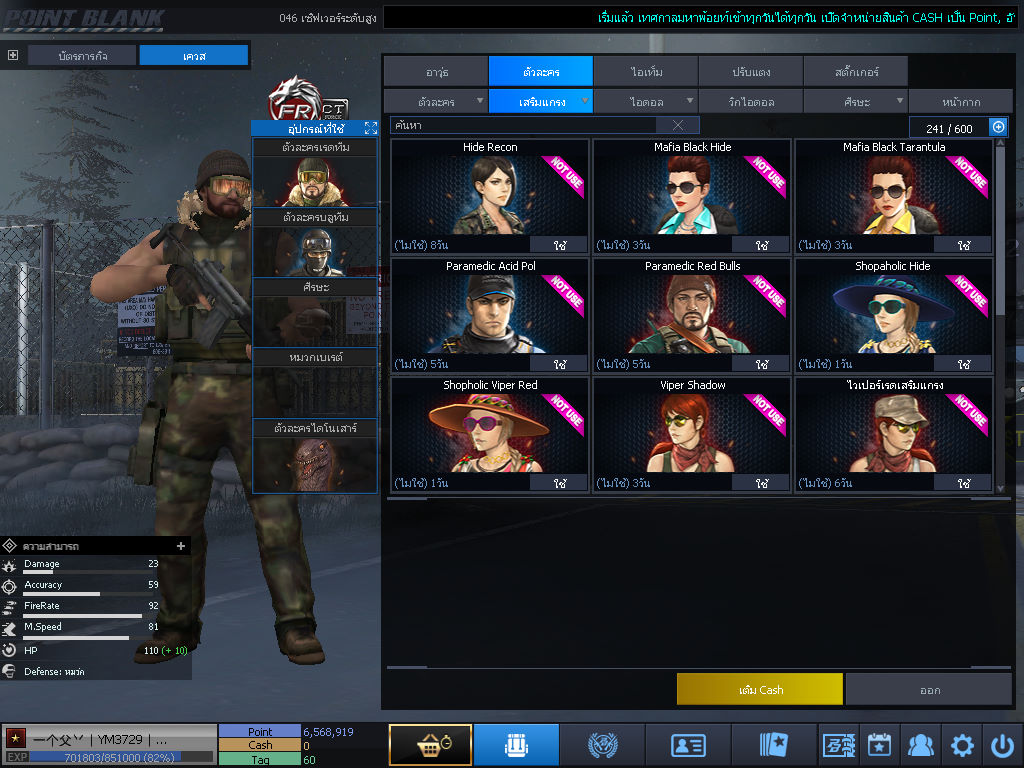Expand the ความสามารถ stats panel plus
This screenshot has width=1024, height=768.
181,546
